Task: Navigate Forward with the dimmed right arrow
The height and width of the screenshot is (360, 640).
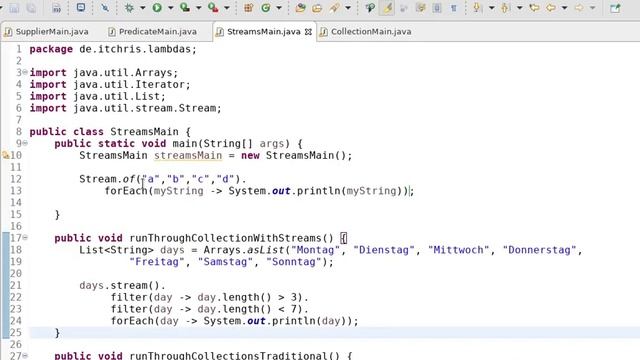Action: point(579,7)
